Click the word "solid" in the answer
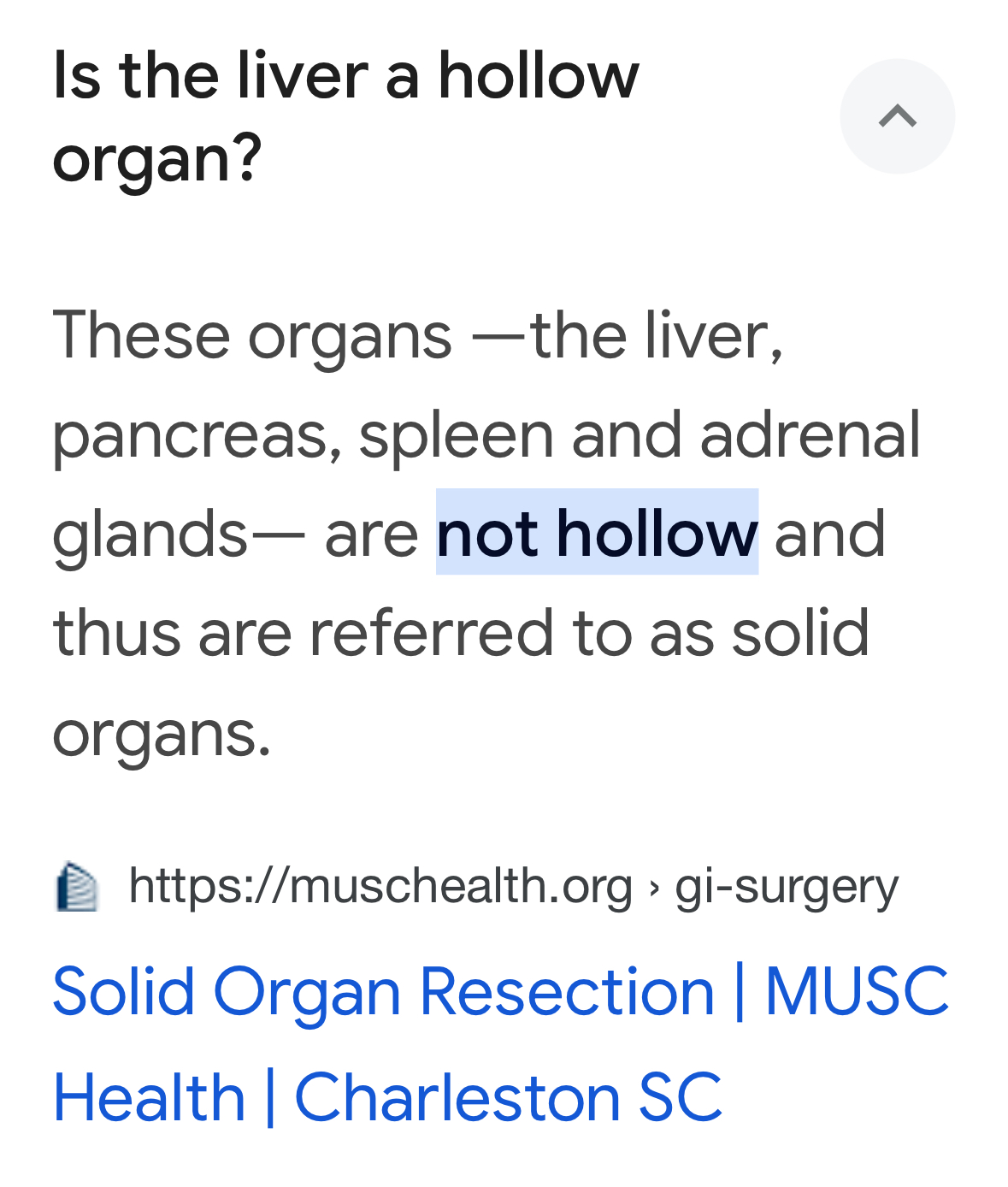 click(x=800, y=633)
